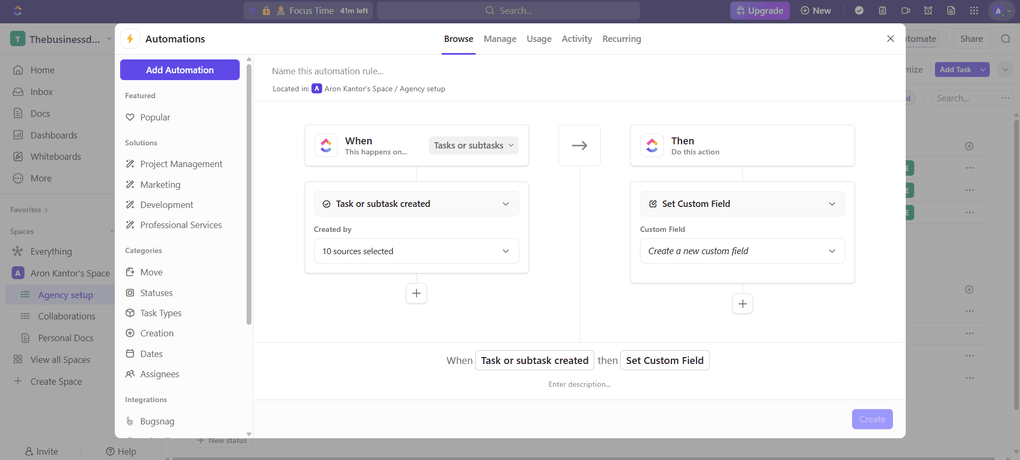The width and height of the screenshot is (1020, 460).
Task: Open Aron Kantor's Space in sidebar
Action: pos(70,273)
